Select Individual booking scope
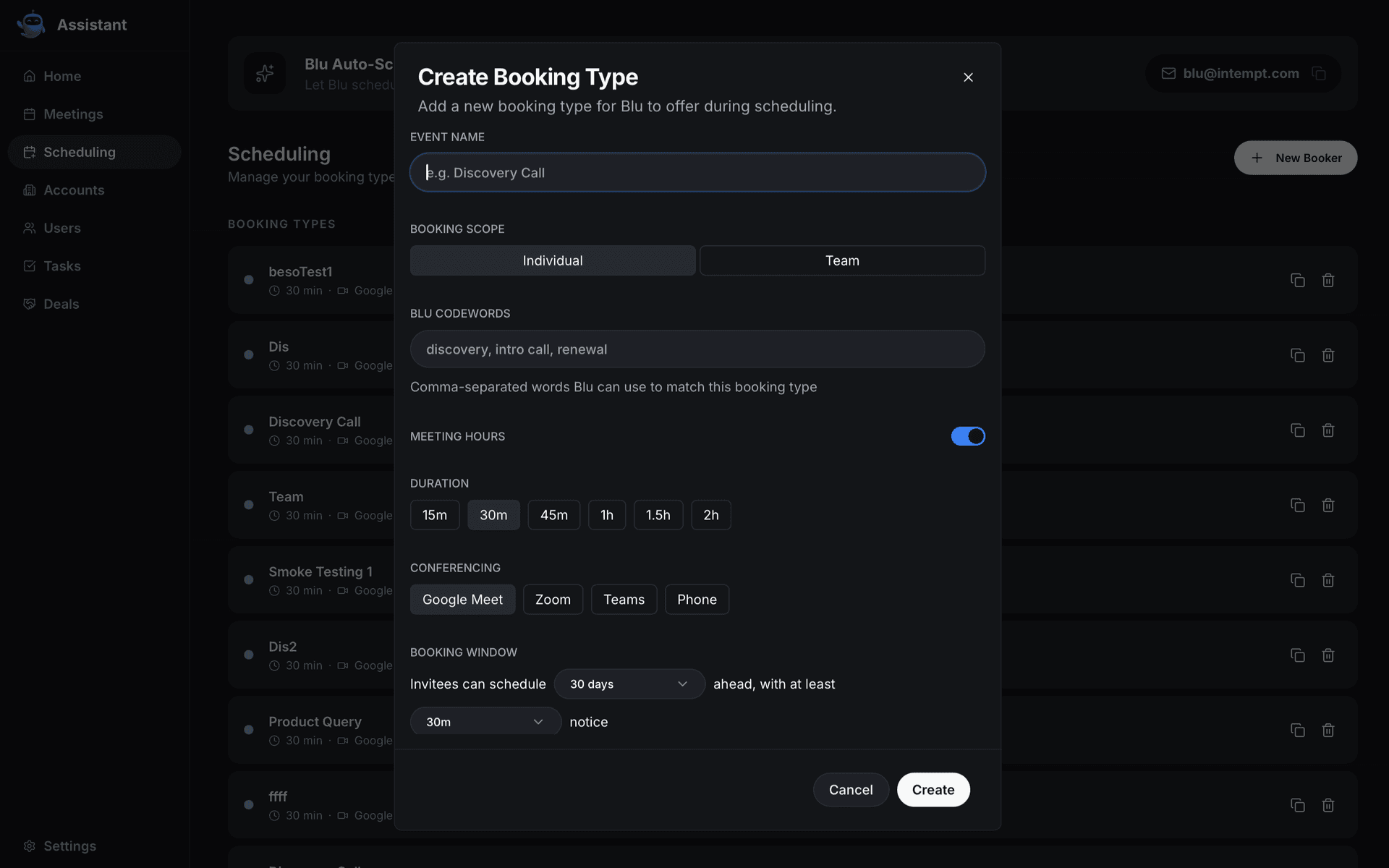1389x868 pixels. (x=553, y=260)
